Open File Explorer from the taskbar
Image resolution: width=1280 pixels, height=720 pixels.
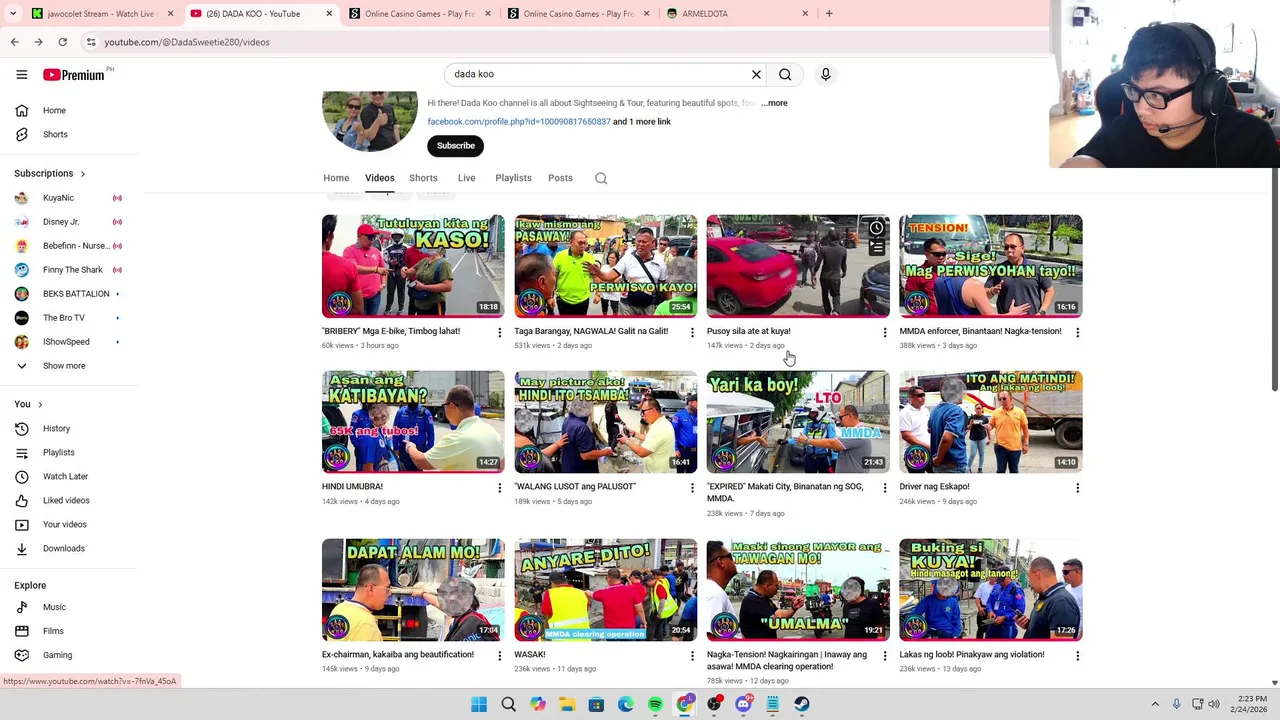click(567, 704)
